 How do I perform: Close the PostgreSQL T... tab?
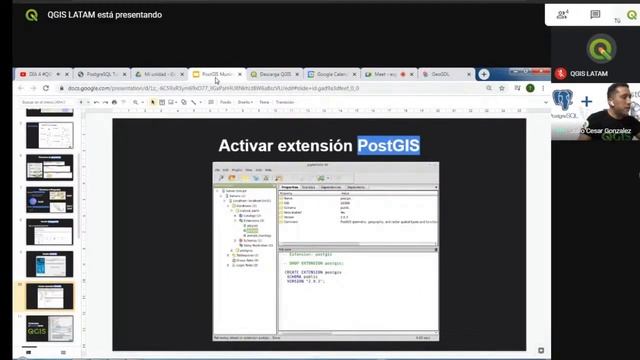(x=124, y=74)
